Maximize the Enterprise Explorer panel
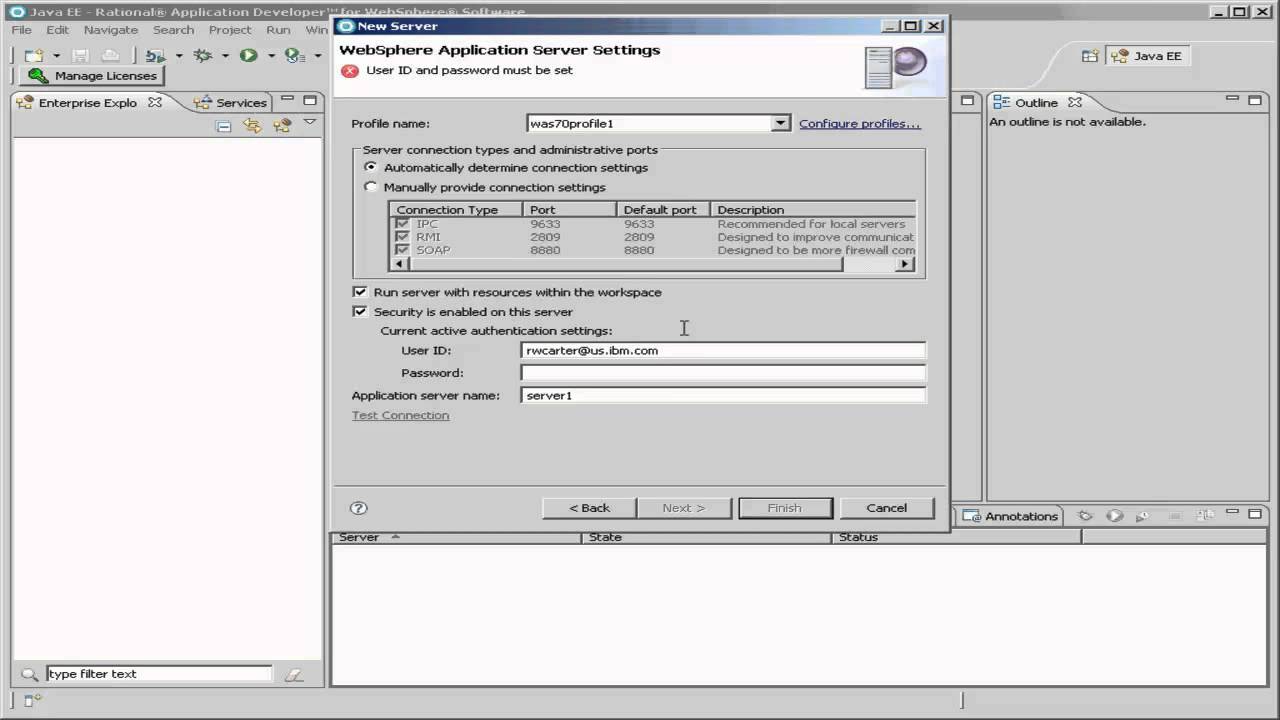1280x720 pixels. [x=310, y=100]
